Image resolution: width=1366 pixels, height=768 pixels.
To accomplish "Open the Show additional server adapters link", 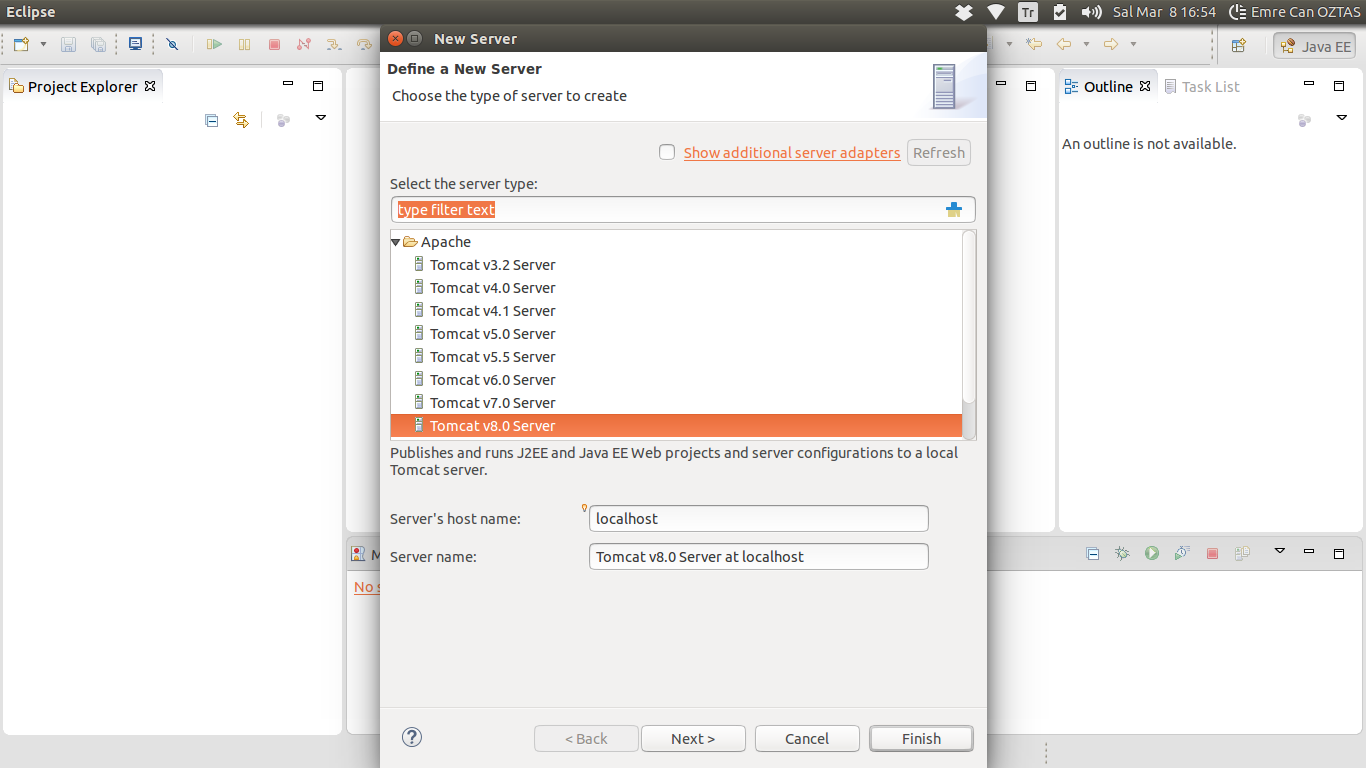I will pos(792,153).
